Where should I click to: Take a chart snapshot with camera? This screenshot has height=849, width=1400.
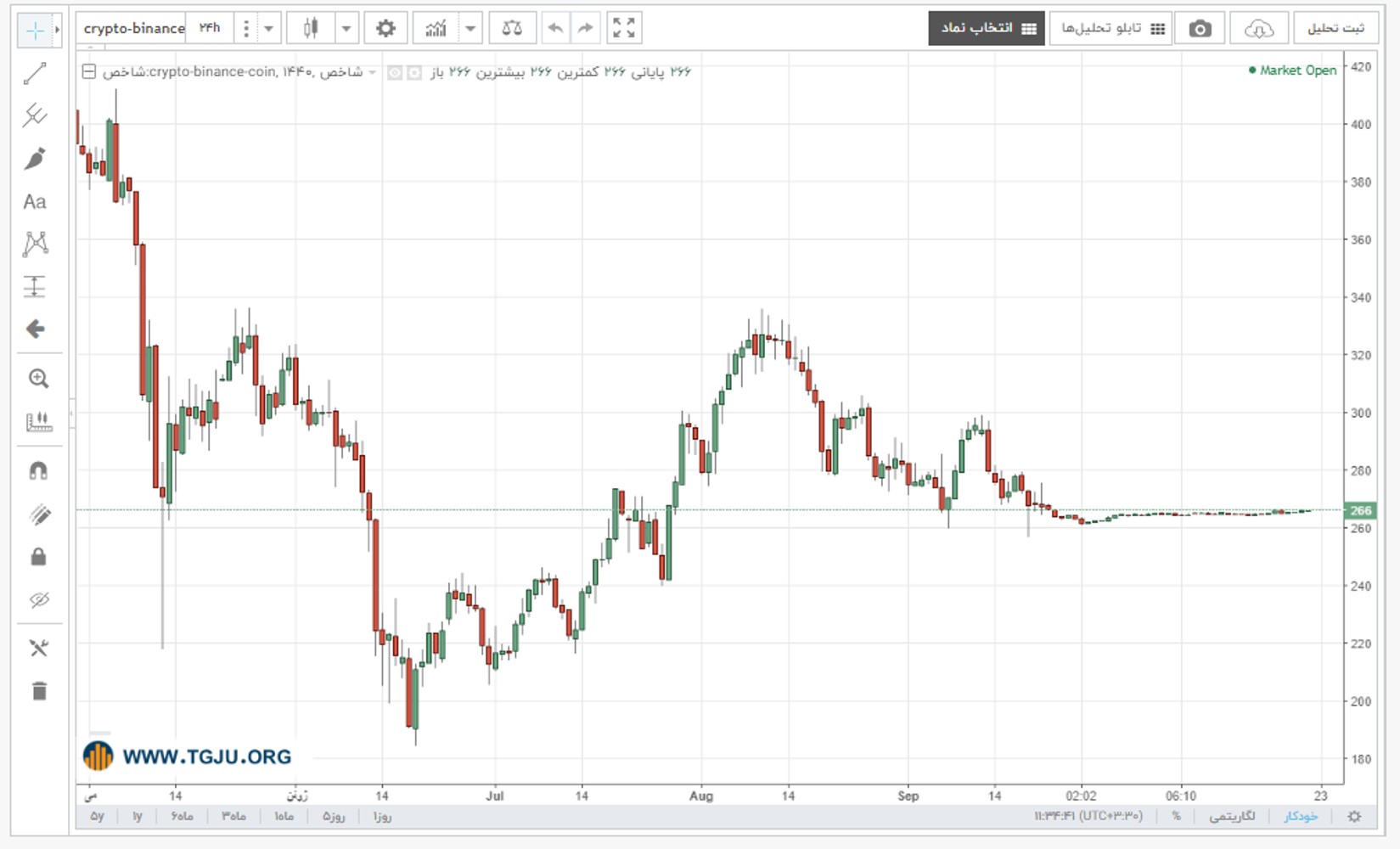[1200, 29]
